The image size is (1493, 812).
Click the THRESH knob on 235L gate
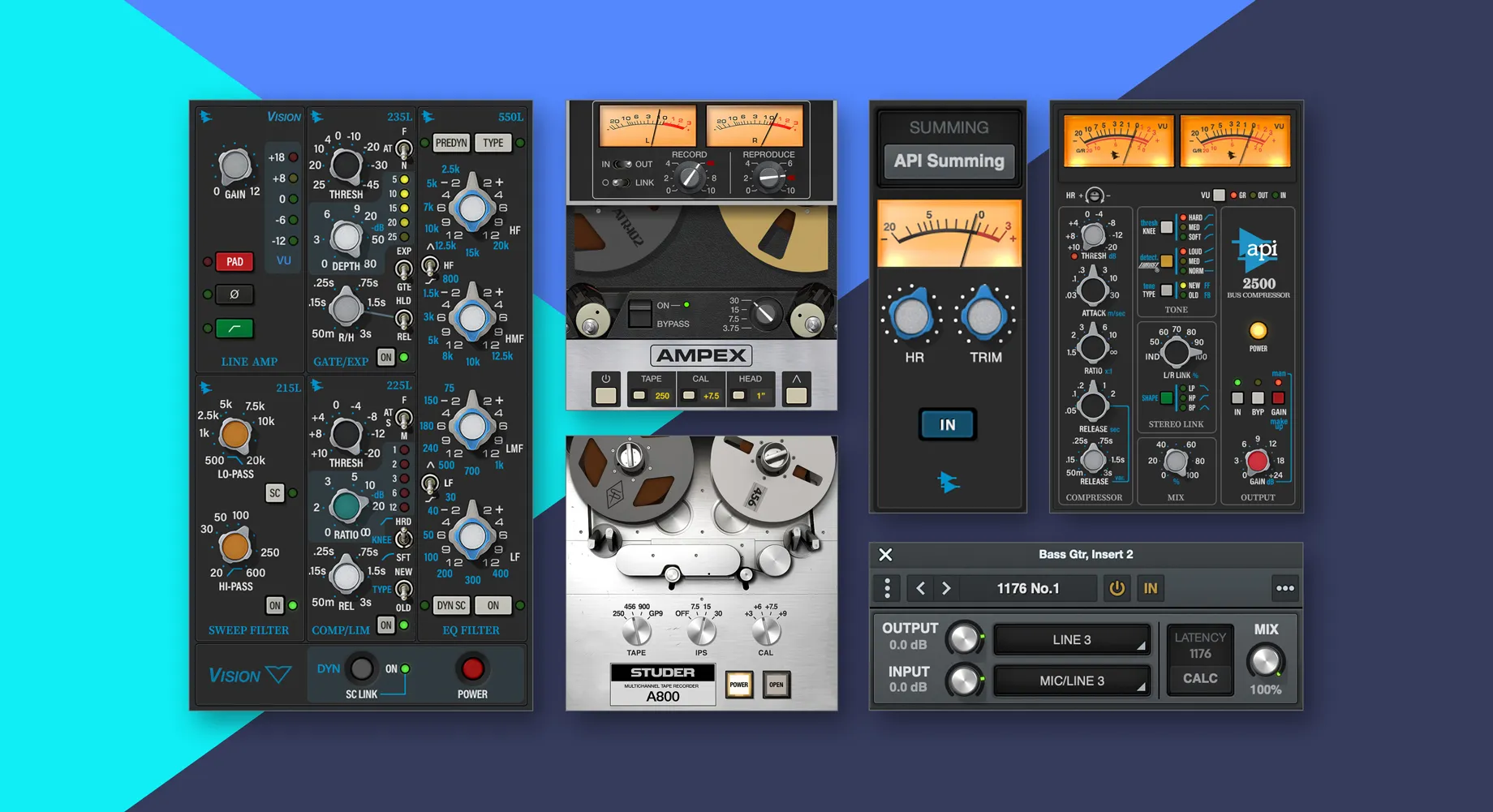pyautogui.click(x=346, y=165)
